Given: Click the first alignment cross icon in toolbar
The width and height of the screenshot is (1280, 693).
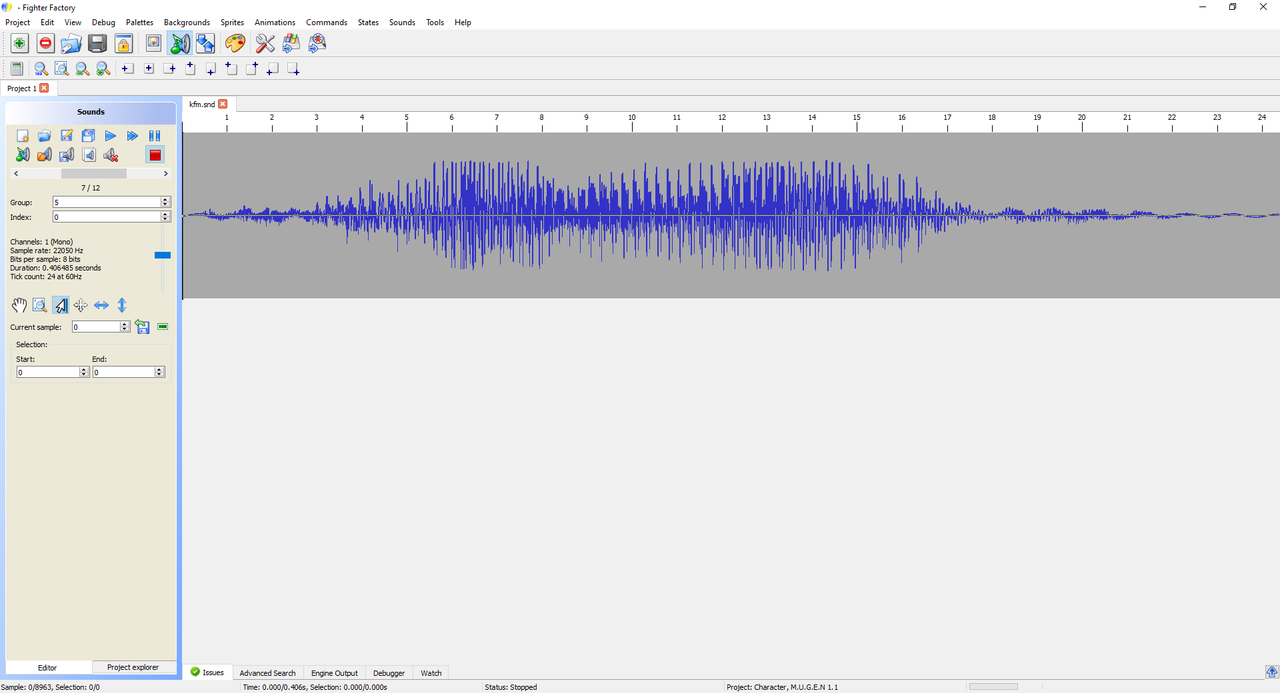Looking at the screenshot, I should pos(127,69).
